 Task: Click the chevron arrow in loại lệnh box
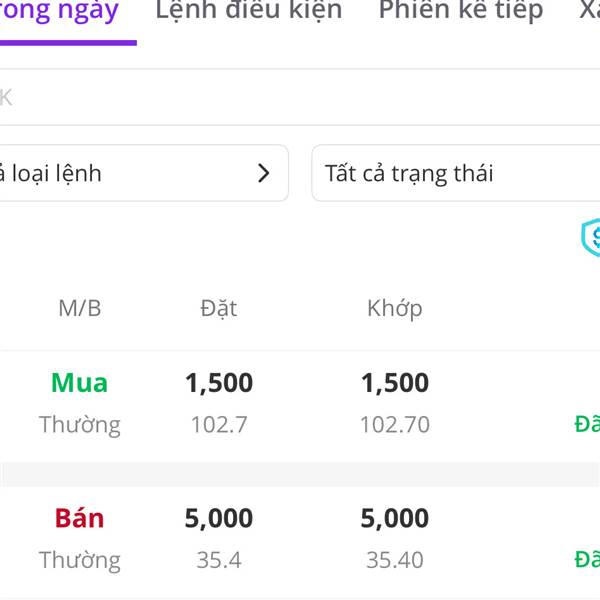click(x=263, y=173)
